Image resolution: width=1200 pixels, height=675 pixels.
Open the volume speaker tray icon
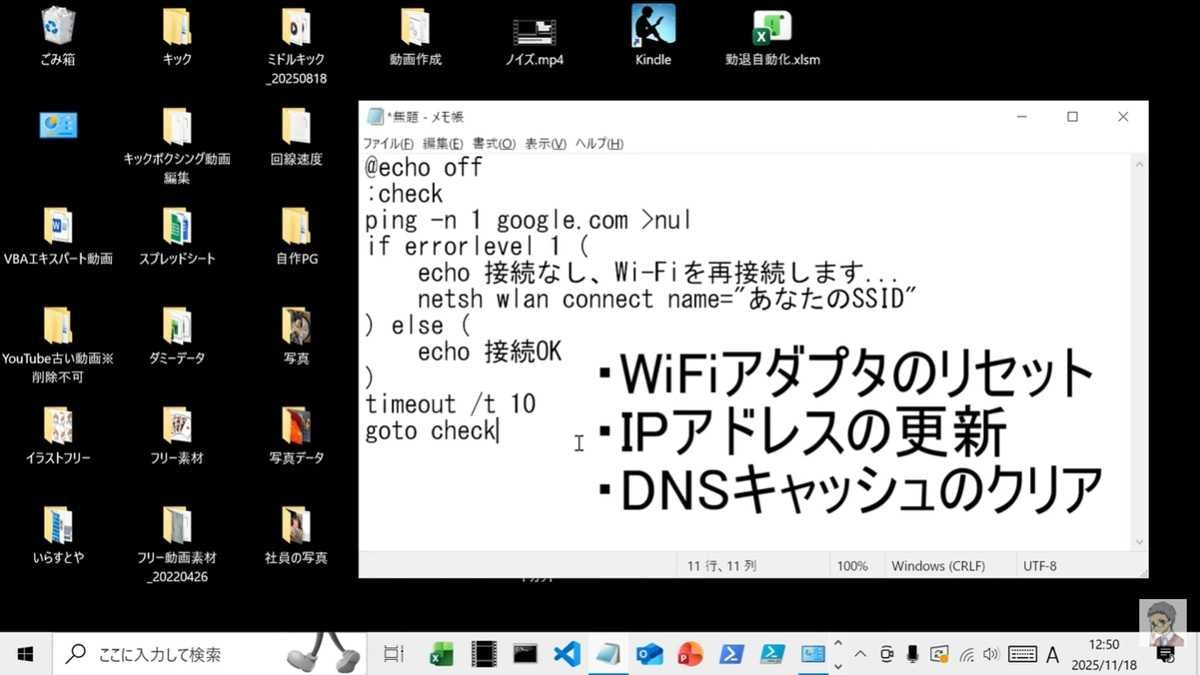991,655
